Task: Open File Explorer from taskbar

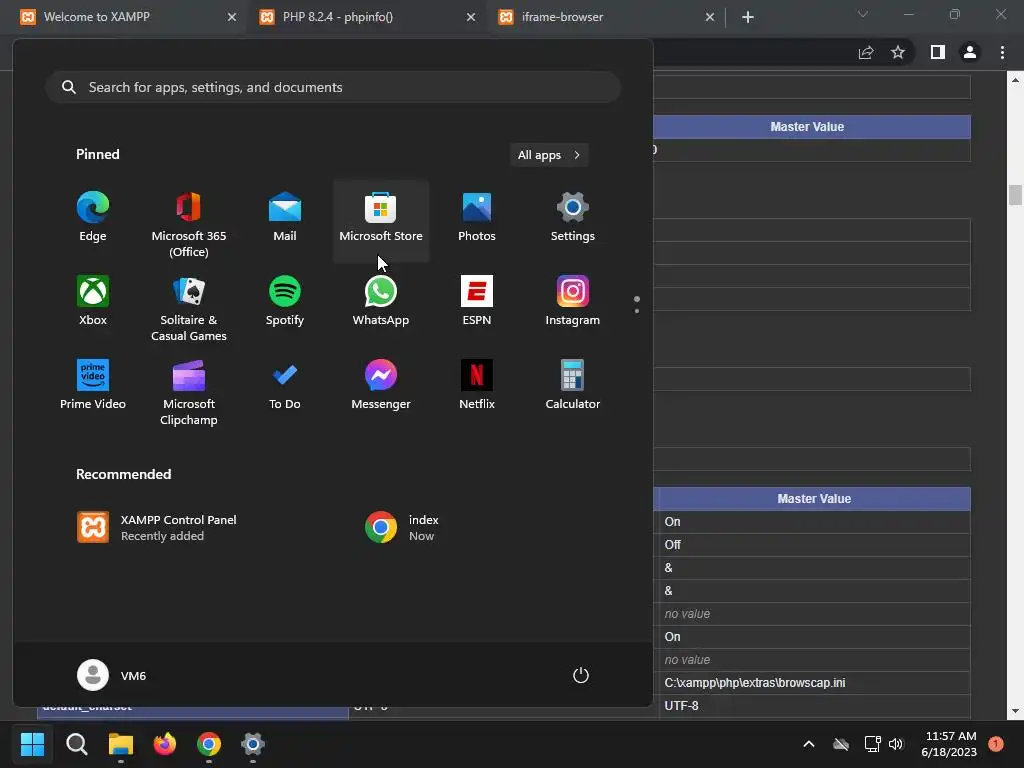Action: 121,744
